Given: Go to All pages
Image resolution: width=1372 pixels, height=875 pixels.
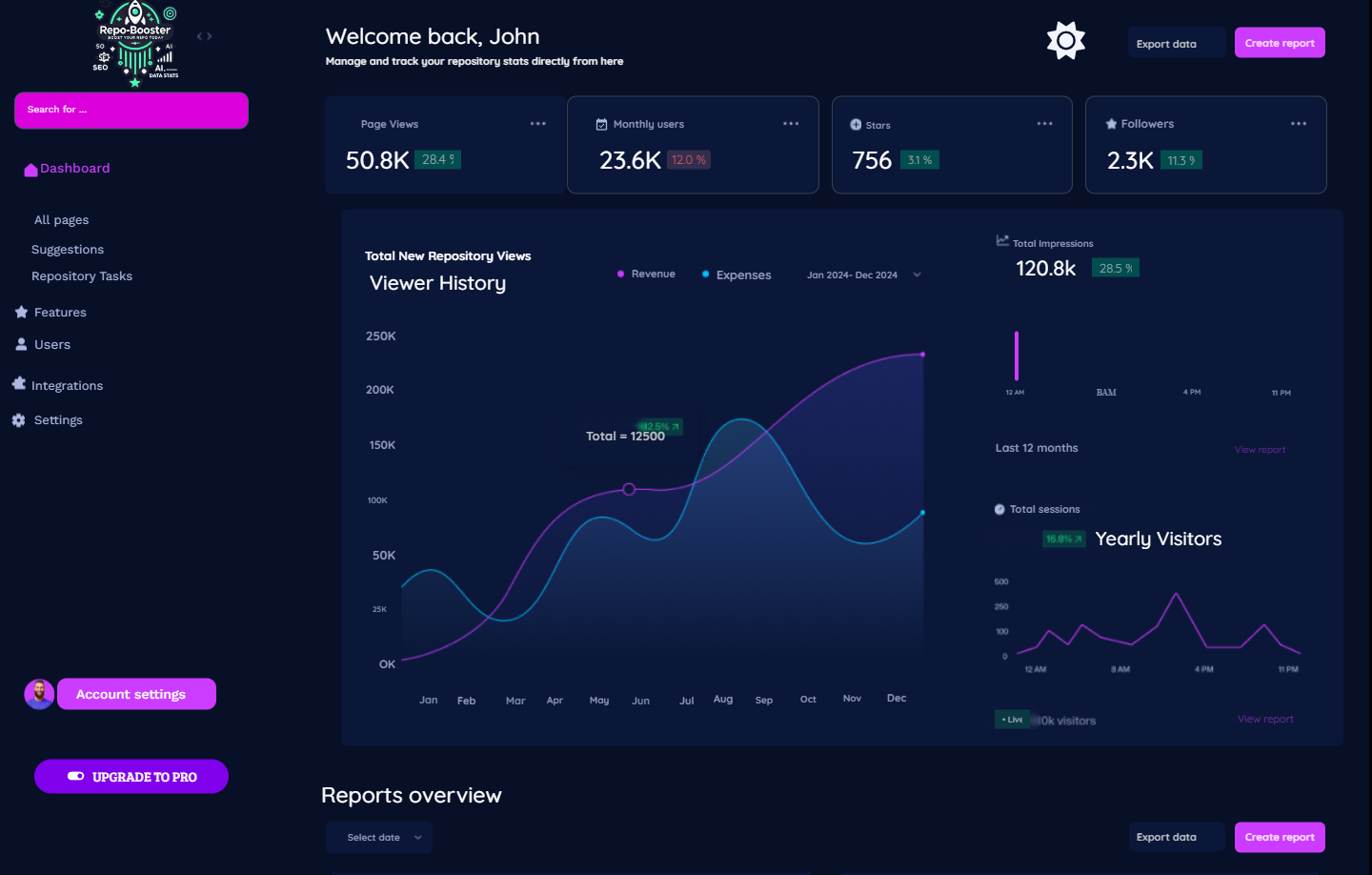Looking at the screenshot, I should (61, 220).
